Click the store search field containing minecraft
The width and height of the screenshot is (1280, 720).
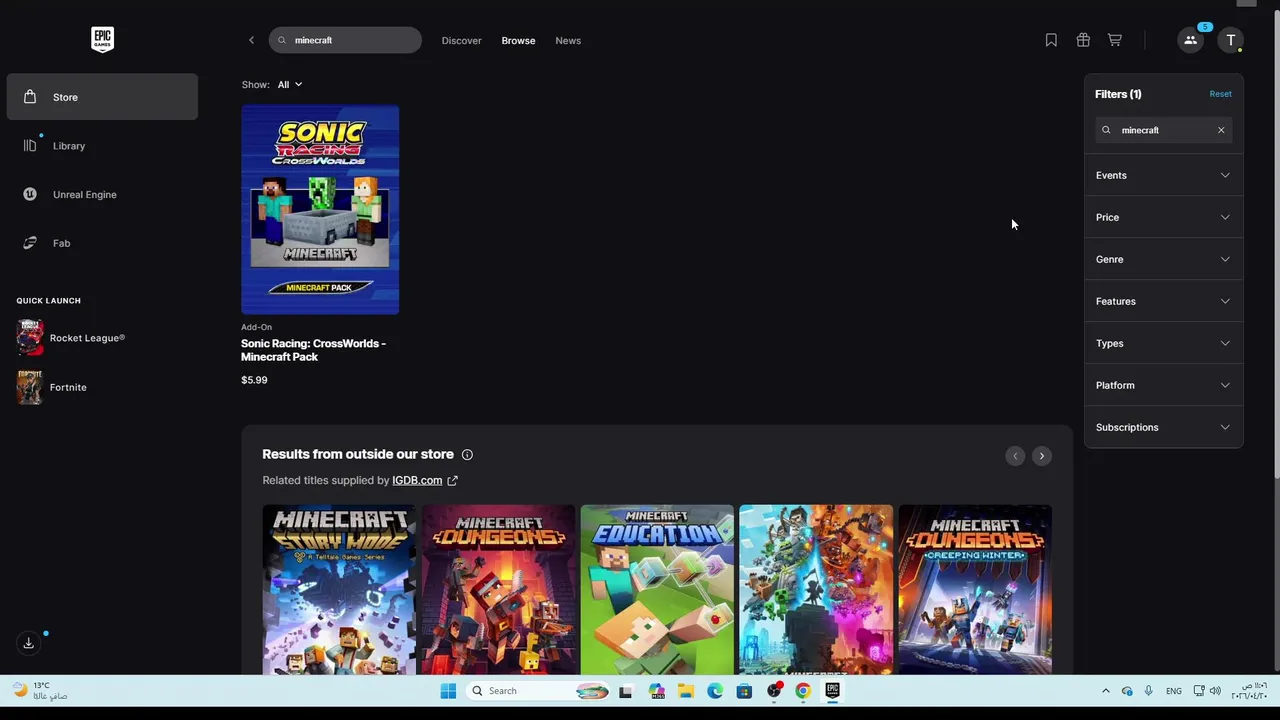[345, 40]
